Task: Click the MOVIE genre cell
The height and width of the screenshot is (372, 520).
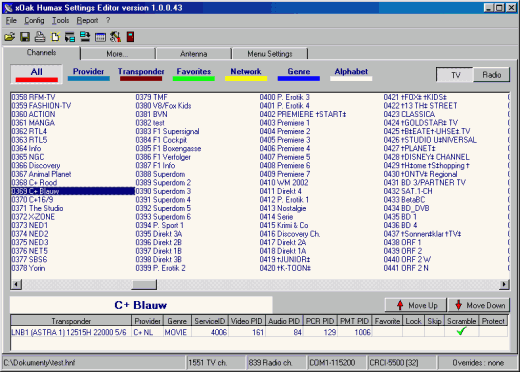Action: click(x=176, y=332)
